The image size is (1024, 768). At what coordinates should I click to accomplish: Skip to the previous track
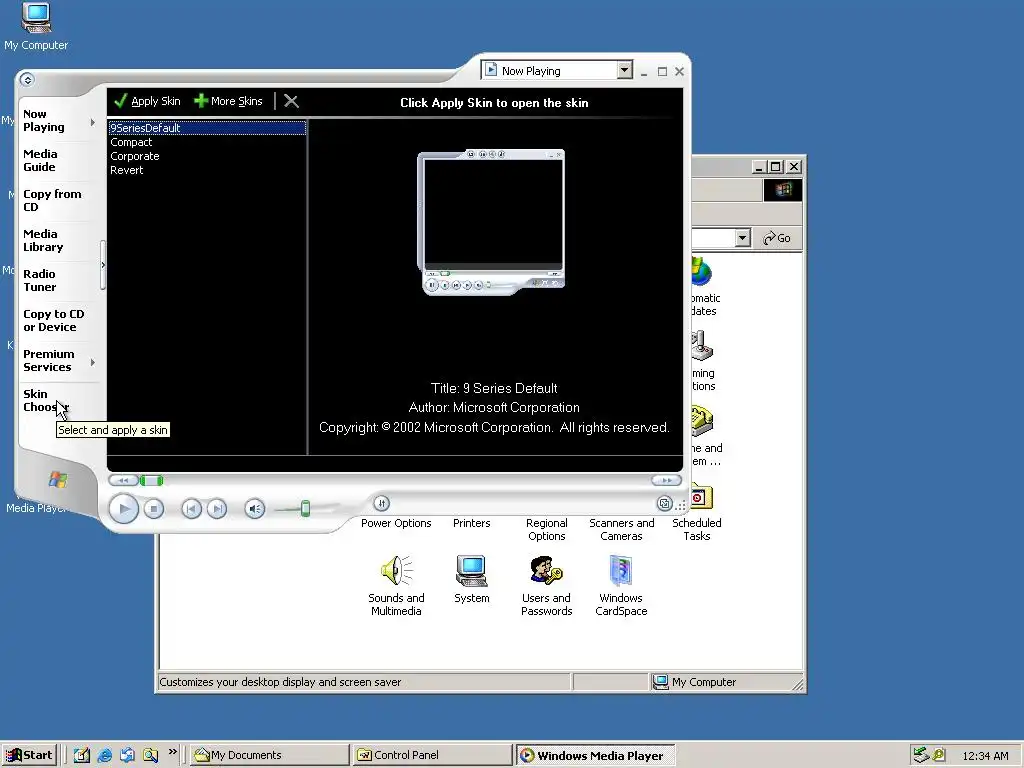191,509
